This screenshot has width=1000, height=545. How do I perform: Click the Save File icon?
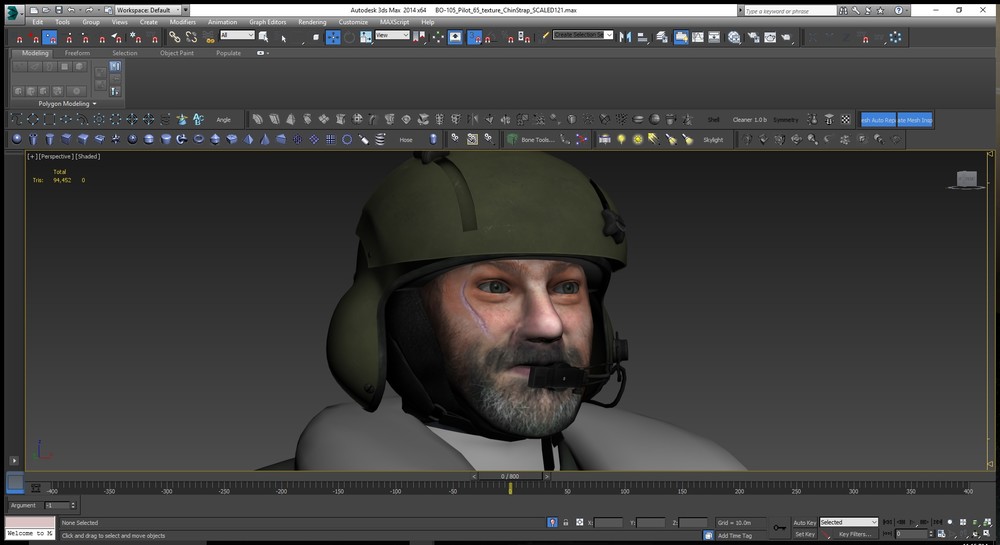point(57,9)
